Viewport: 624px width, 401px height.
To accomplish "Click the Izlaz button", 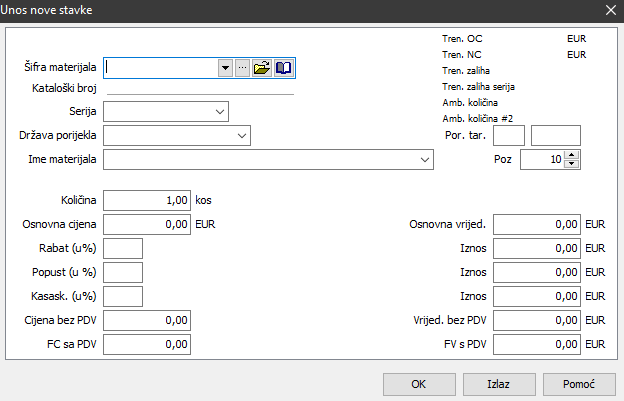I will click(498, 384).
